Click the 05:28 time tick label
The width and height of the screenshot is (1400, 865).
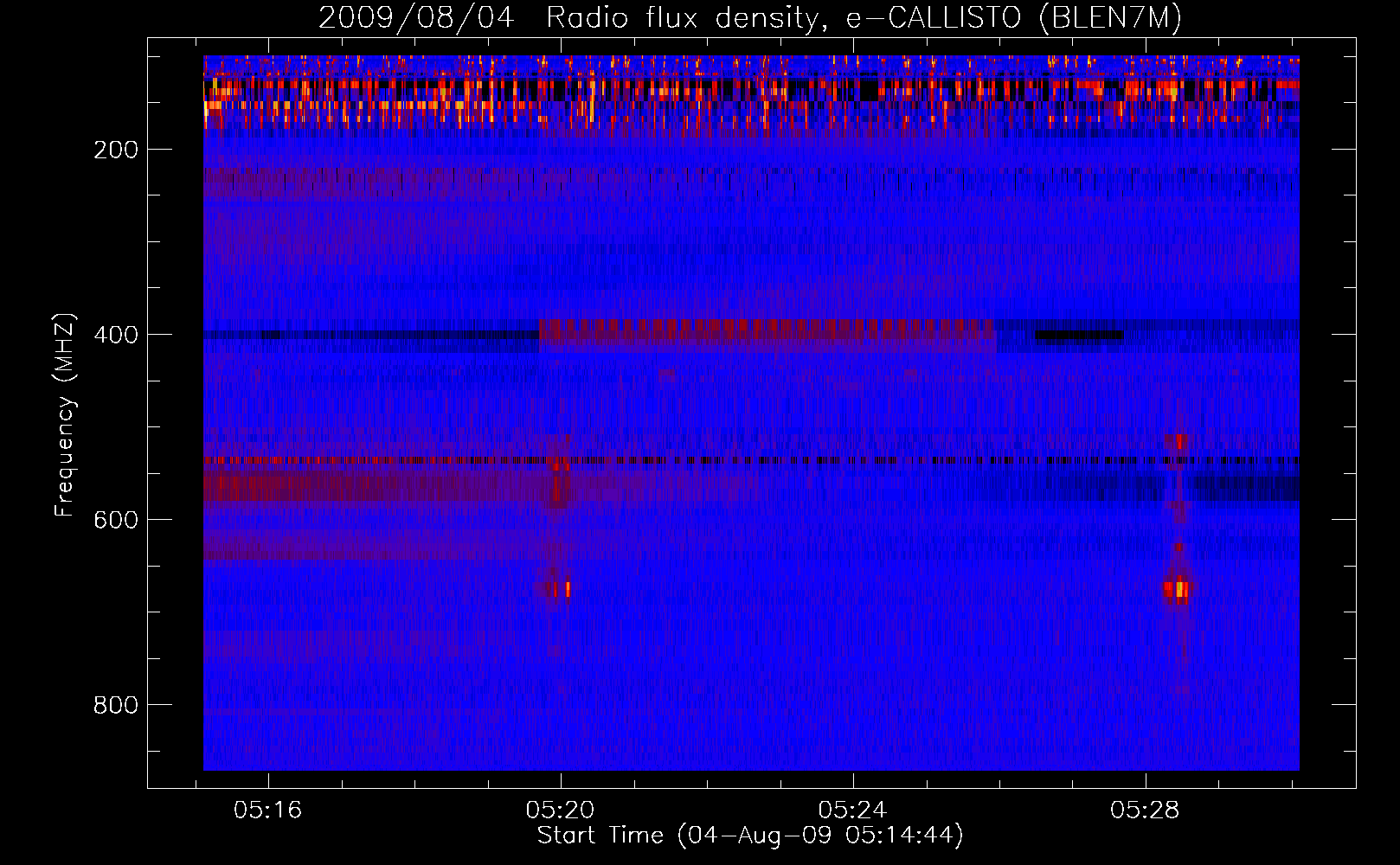pyautogui.click(x=1145, y=810)
